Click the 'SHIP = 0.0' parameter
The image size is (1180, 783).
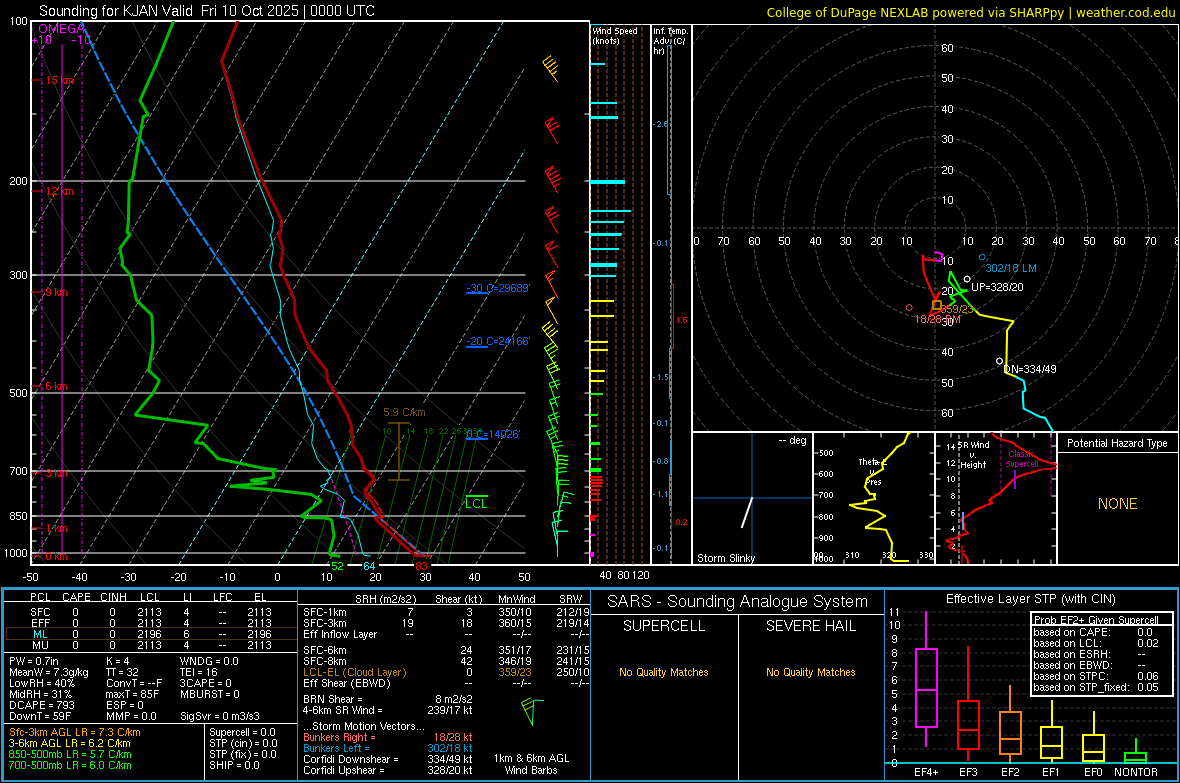coord(234,765)
